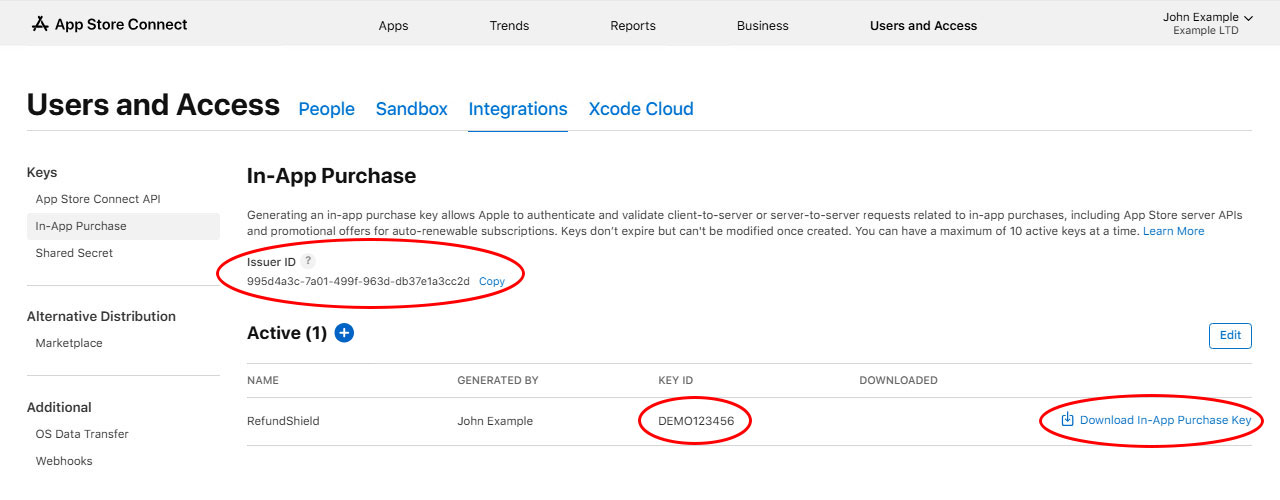Select Business in the top navigation
1280x500 pixels.
point(763,26)
